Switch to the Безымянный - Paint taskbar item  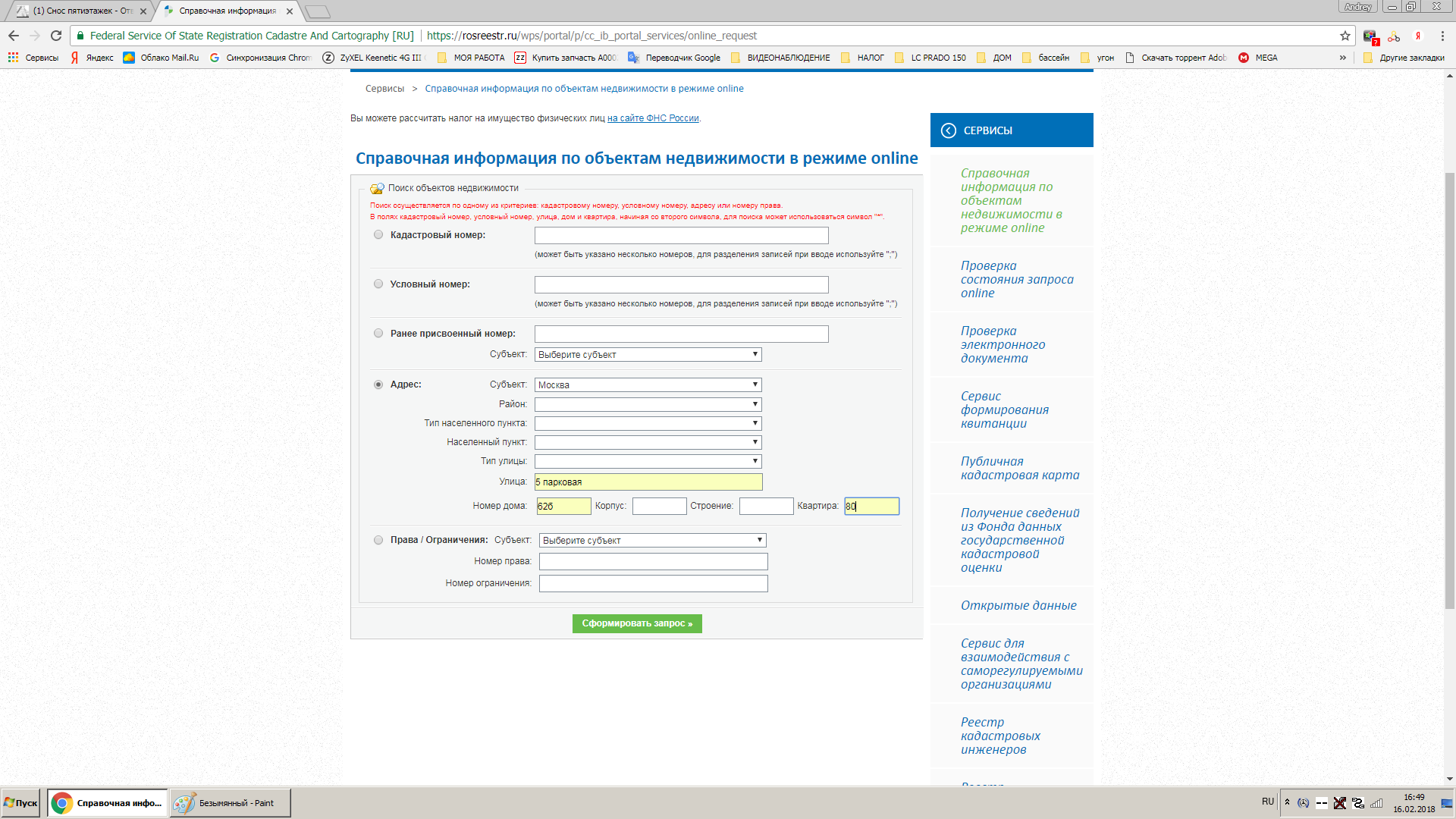pyautogui.click(x=230, y=803)
